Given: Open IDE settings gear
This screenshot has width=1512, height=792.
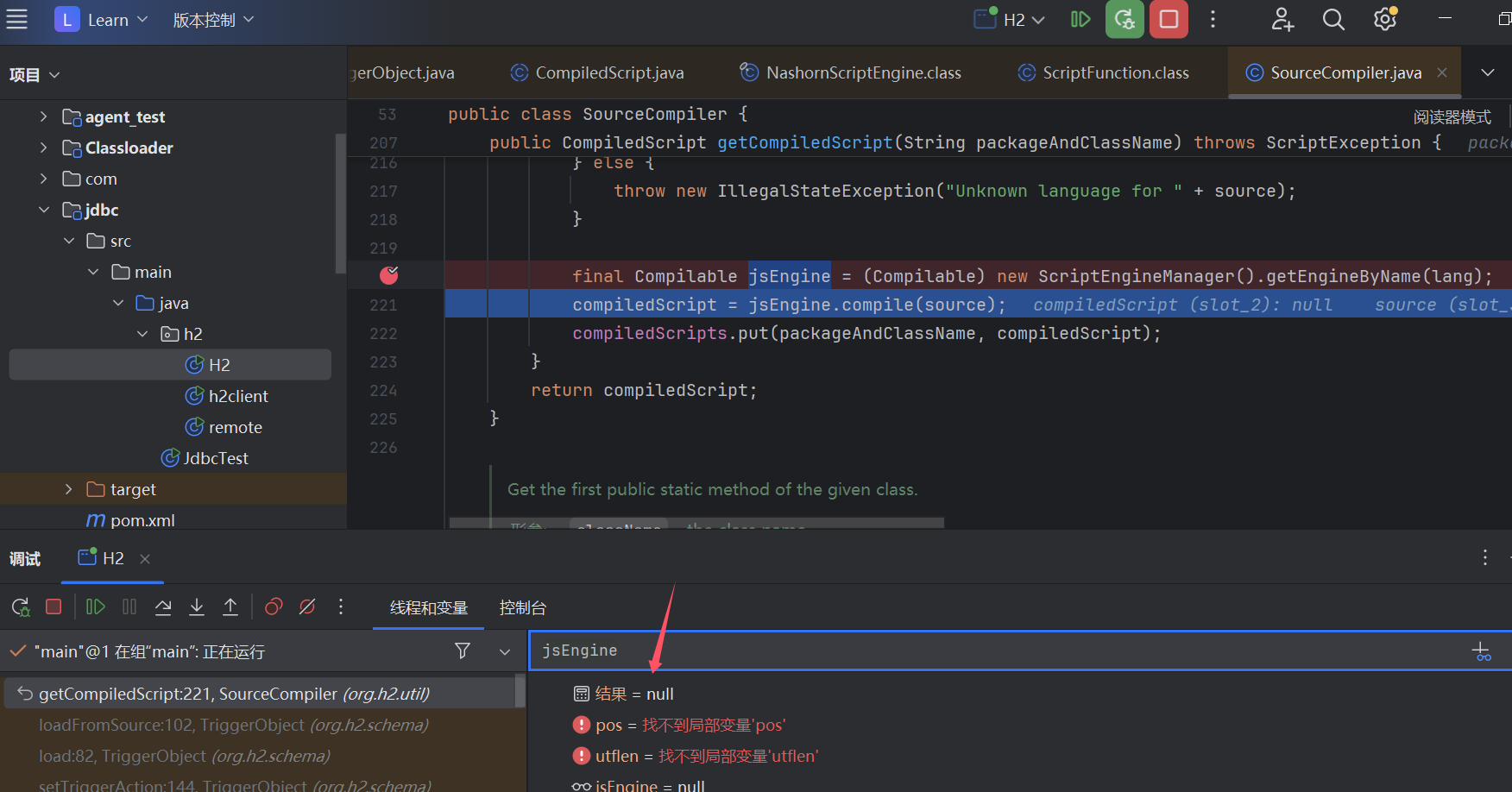Looking at the screenshot, I should (x=1385, y=19).
